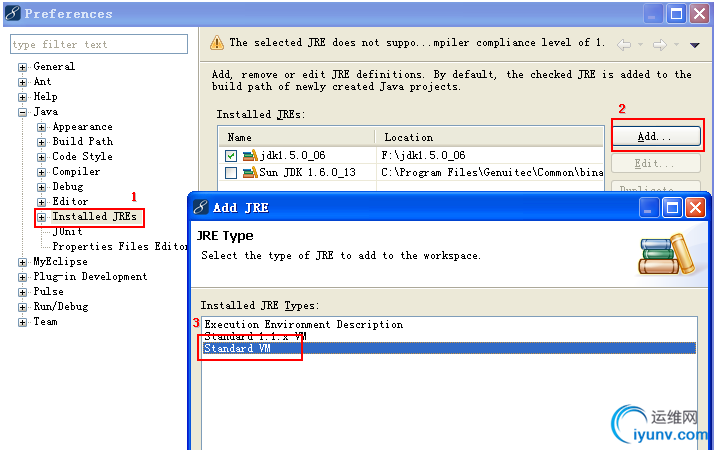
Task: Select the jdk1.5.0_06 table row name
Action: [x=293, y=155]
